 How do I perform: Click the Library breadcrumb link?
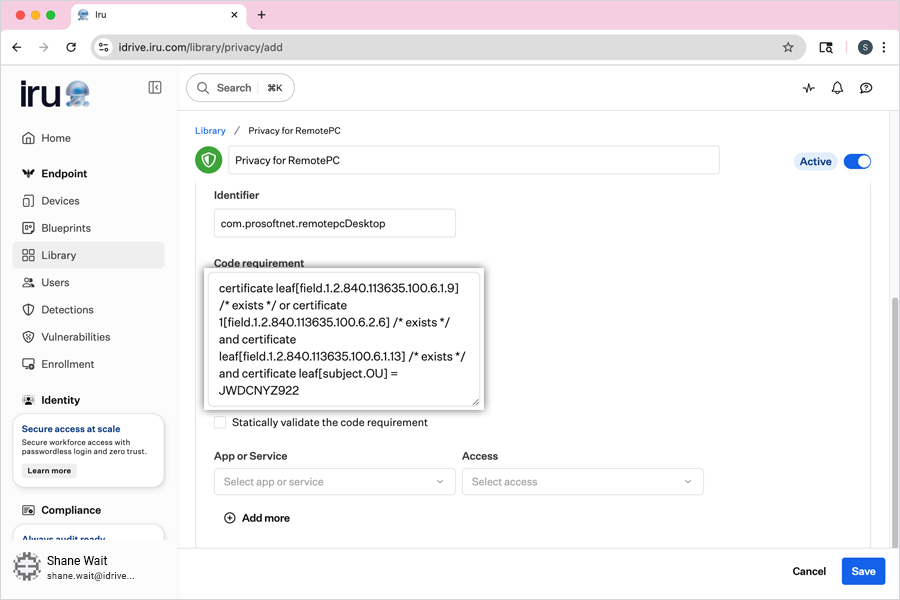(210, 131)
